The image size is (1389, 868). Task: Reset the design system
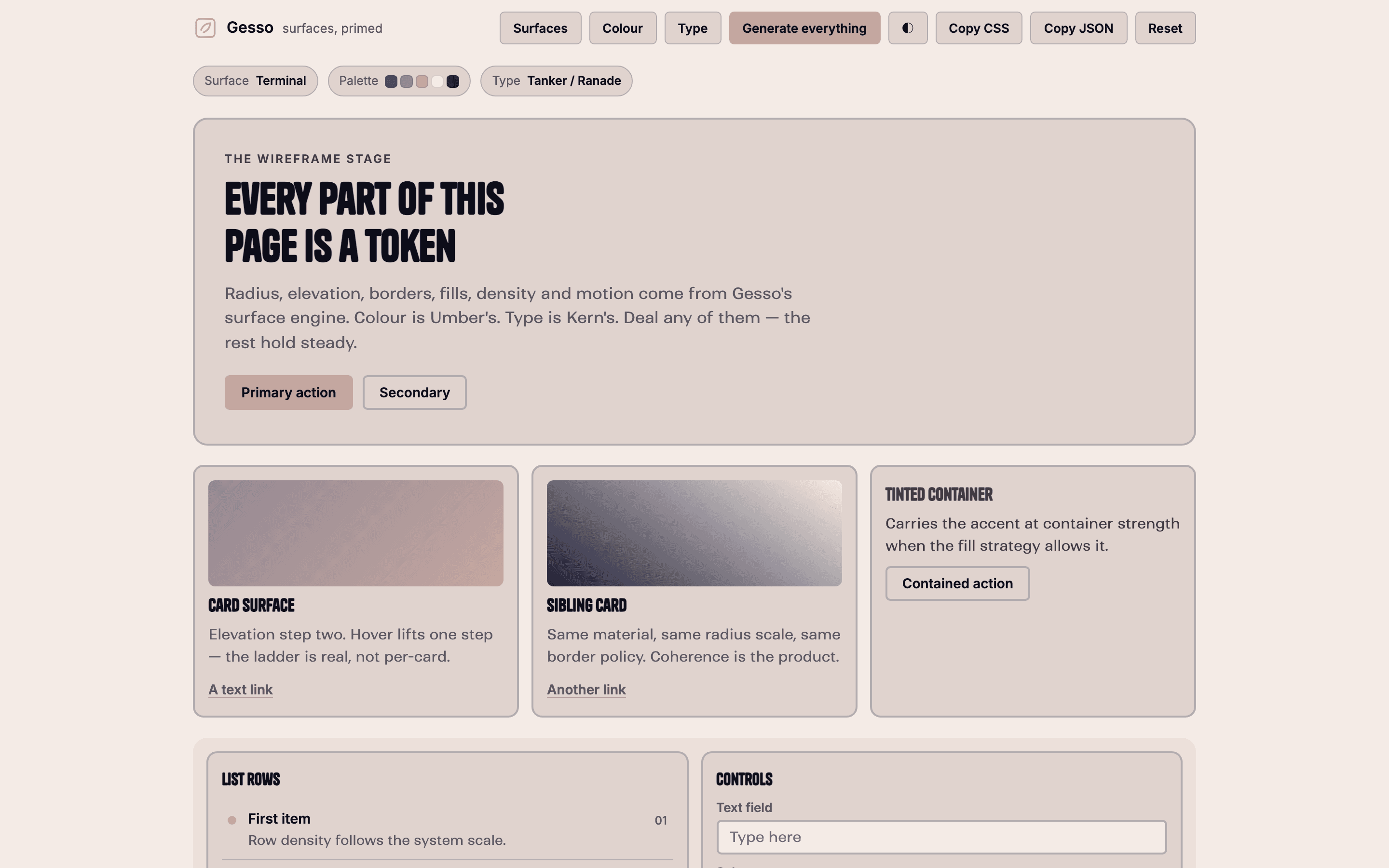click(1165, 28)
